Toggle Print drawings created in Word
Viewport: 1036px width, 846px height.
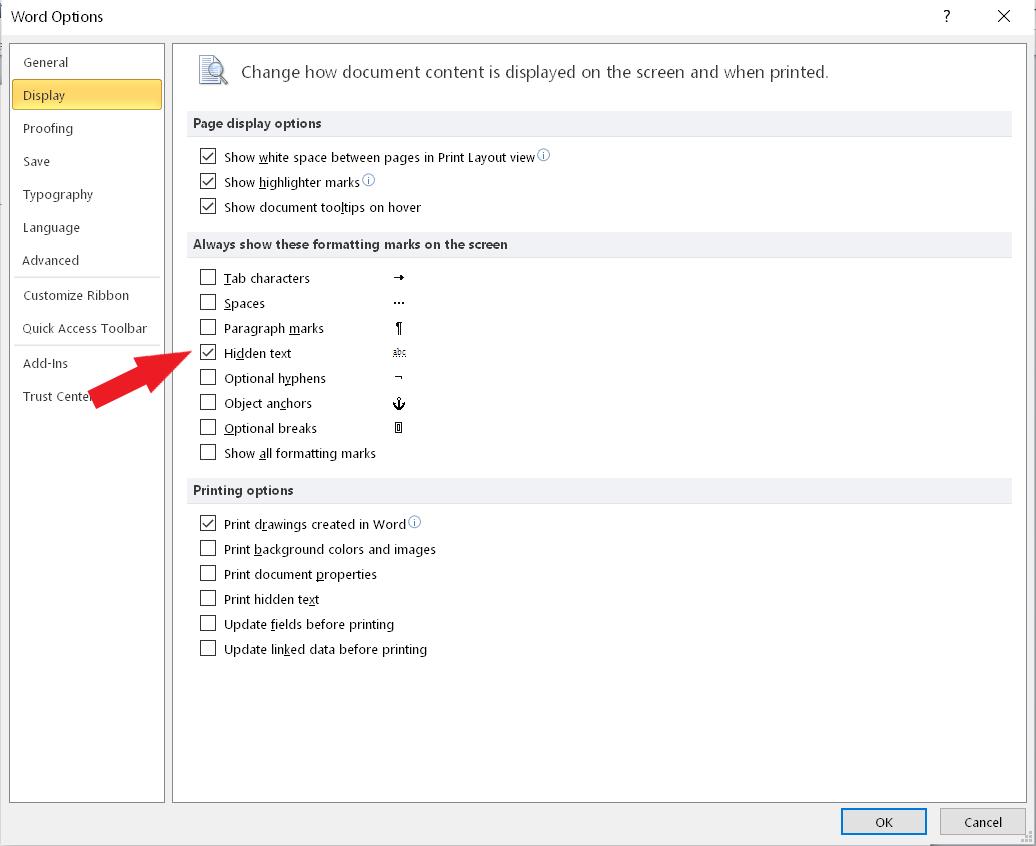[x=207, y=523]
